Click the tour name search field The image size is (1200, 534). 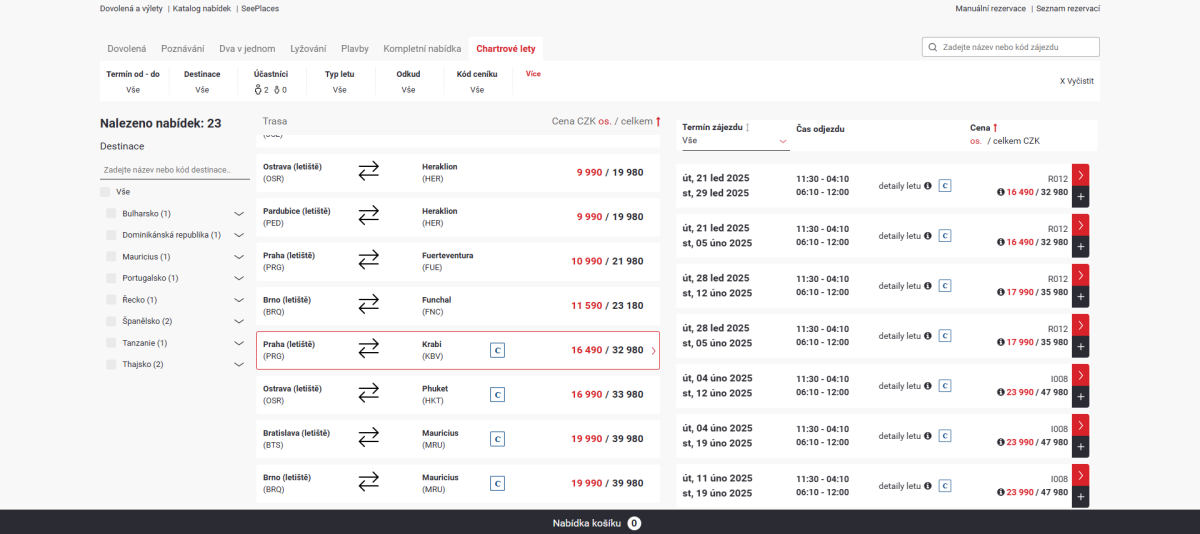tap(1010, 47)
